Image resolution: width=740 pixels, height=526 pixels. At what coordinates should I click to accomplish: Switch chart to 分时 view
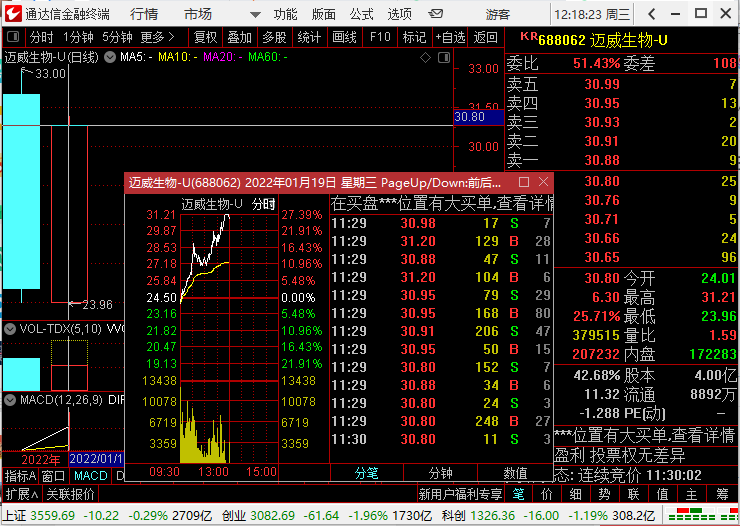click(x=42, y=37)
